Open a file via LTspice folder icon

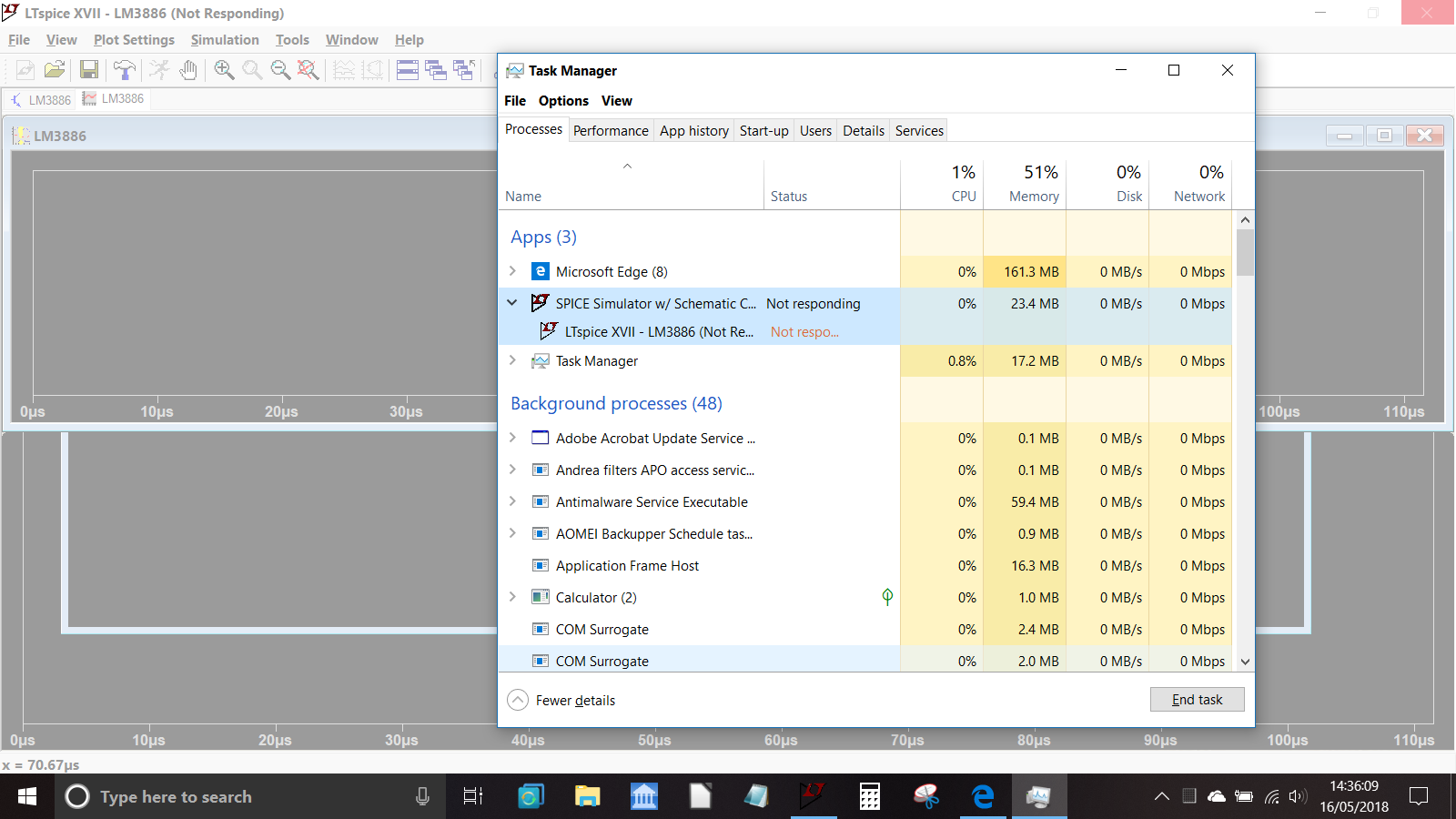(x=55, y=70)
